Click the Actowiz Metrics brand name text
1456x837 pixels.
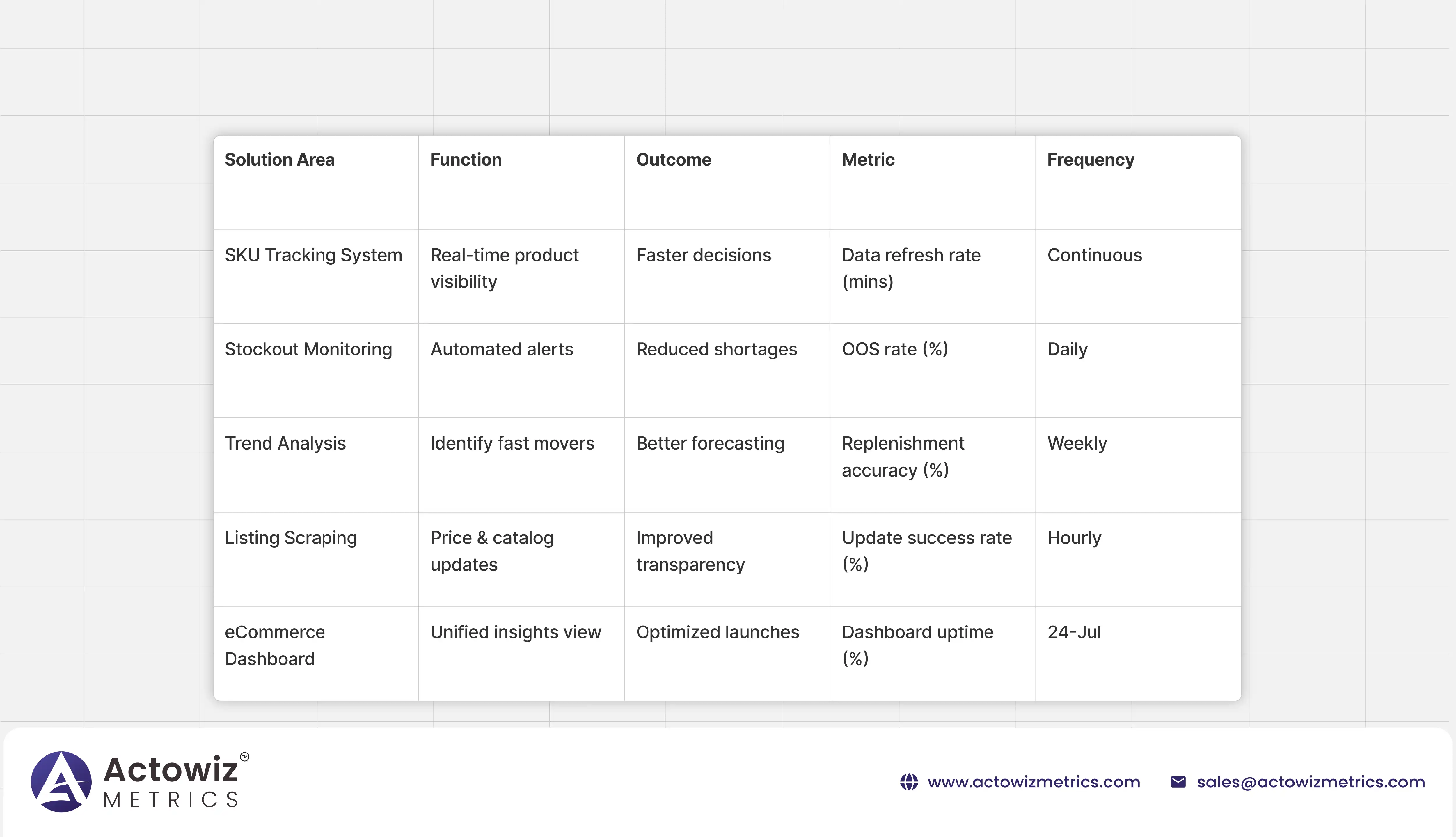click(171, 781)
